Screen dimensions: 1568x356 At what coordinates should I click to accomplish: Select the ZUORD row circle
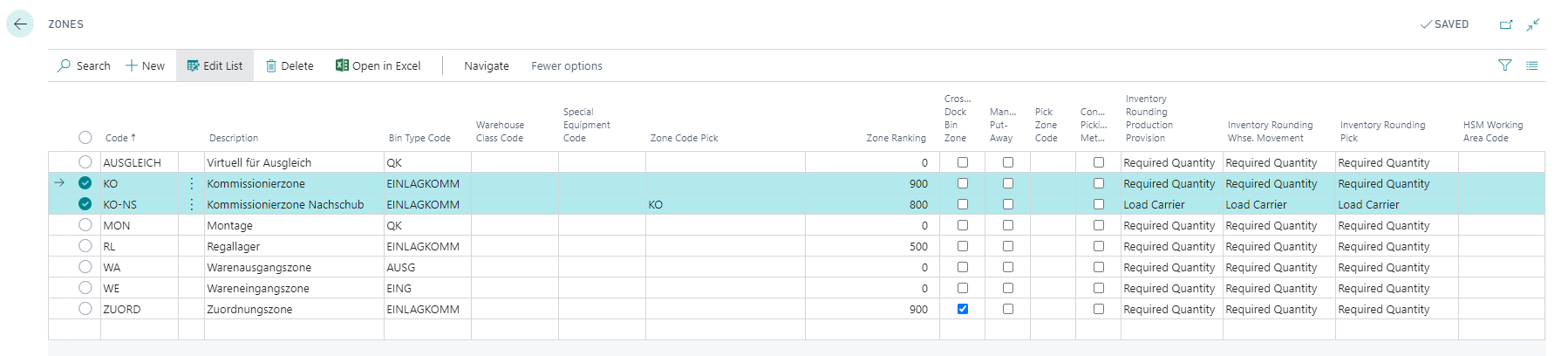[x=85, y=309]
